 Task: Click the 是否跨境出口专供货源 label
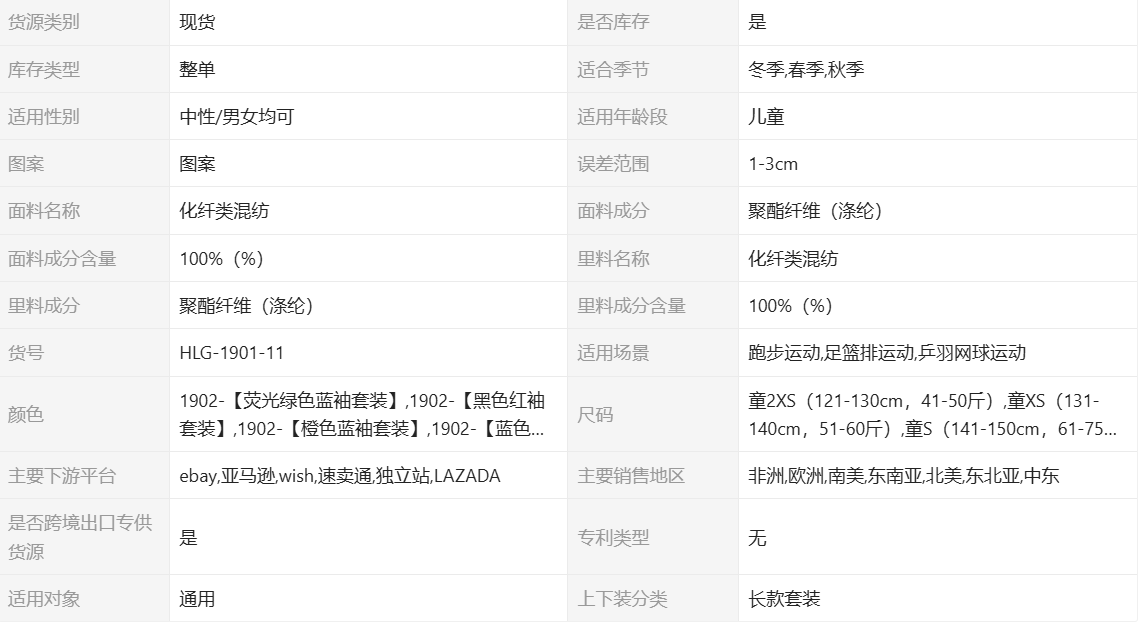tap(80, 537)
